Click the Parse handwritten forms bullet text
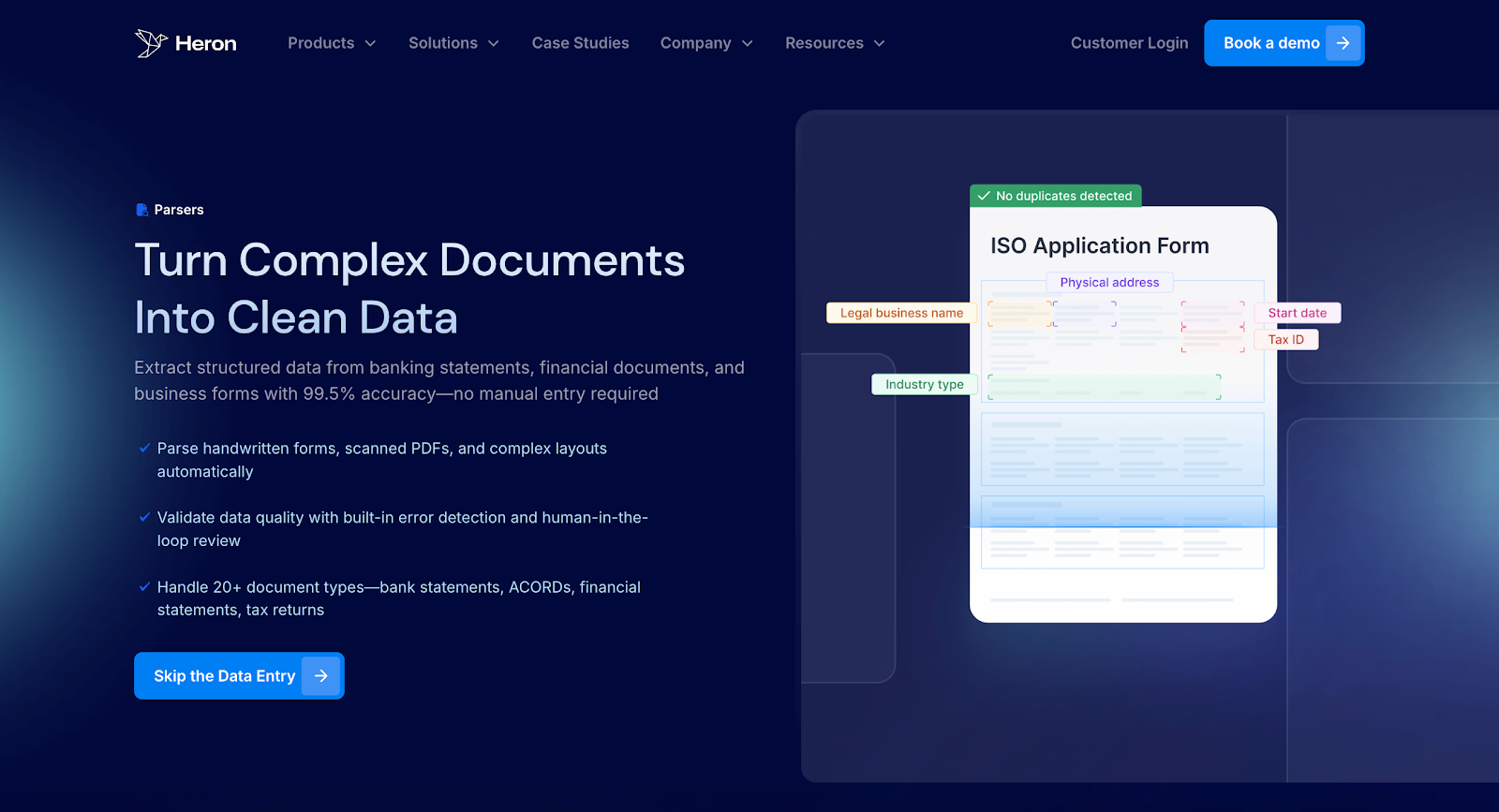This screenshot has width=1499, height=812. (x=382, y=460)
